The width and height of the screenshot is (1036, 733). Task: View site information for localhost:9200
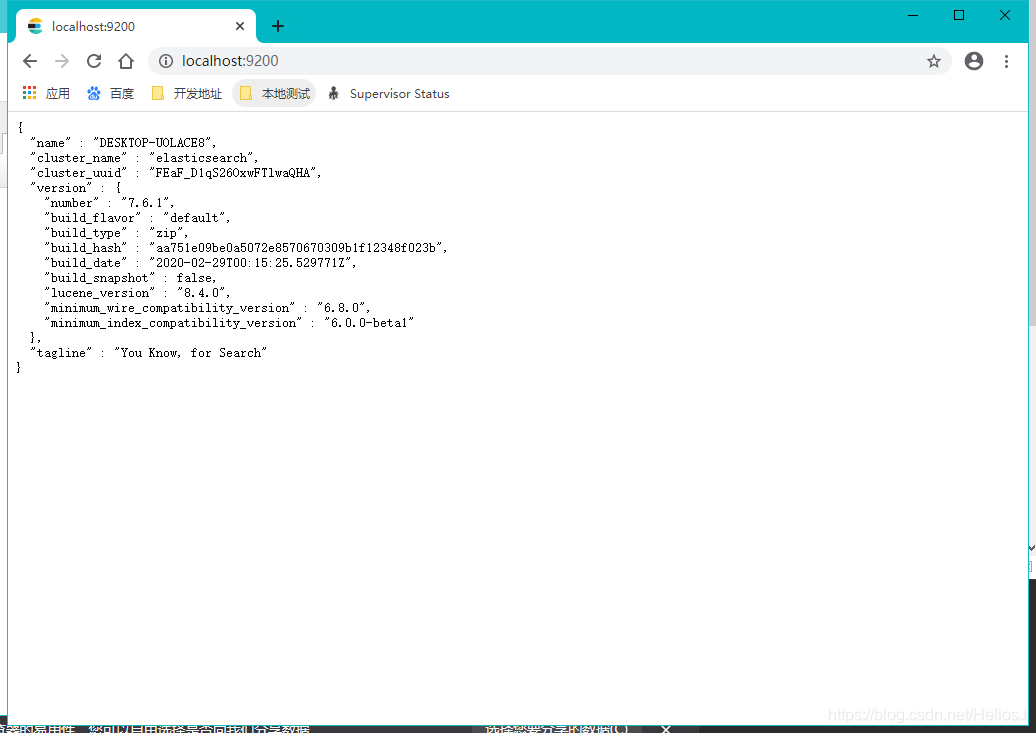166,61
